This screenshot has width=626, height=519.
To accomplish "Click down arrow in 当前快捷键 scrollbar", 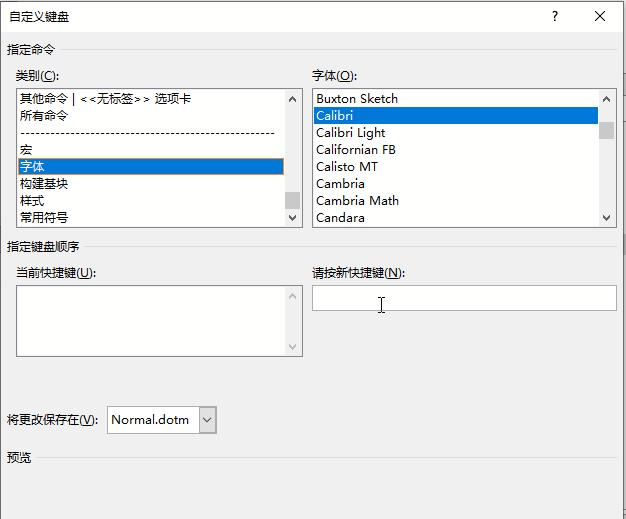I will [x=292, y=346].
